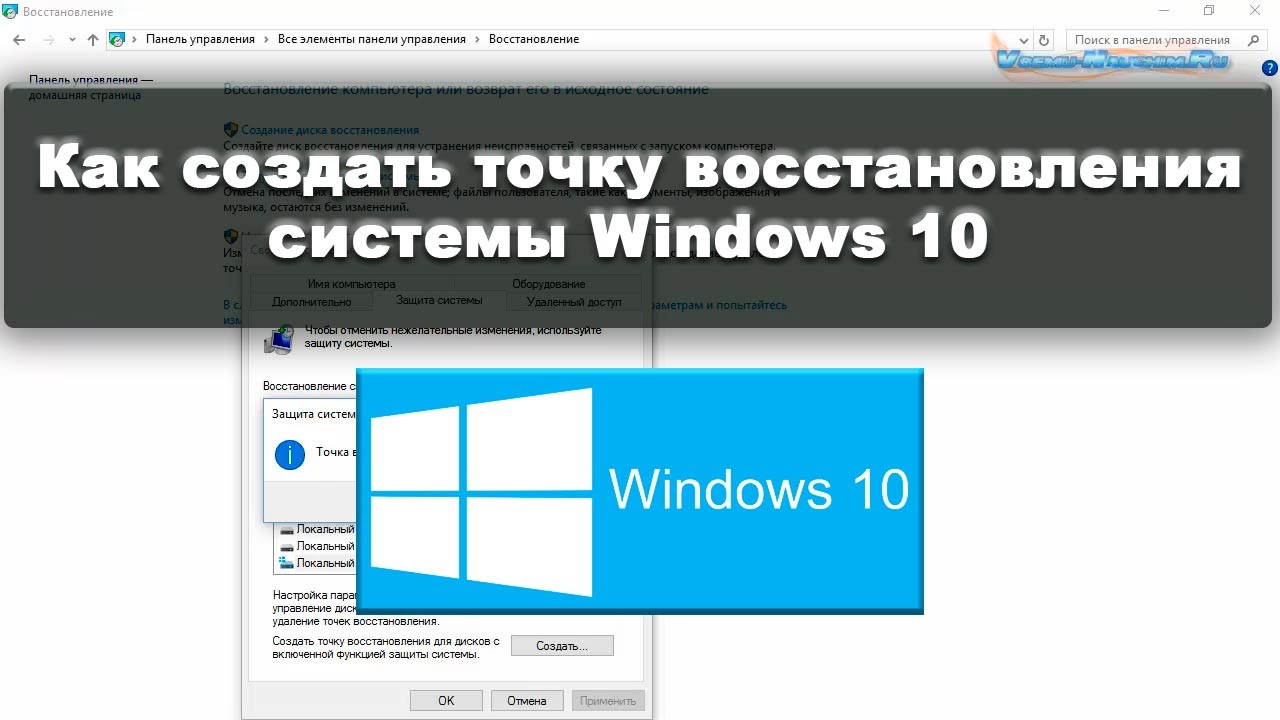Expand chevron after Панель управления breadcrumb
Image resolution: width=1280 pixels, height=720 pixels.
tap(266, 39)
